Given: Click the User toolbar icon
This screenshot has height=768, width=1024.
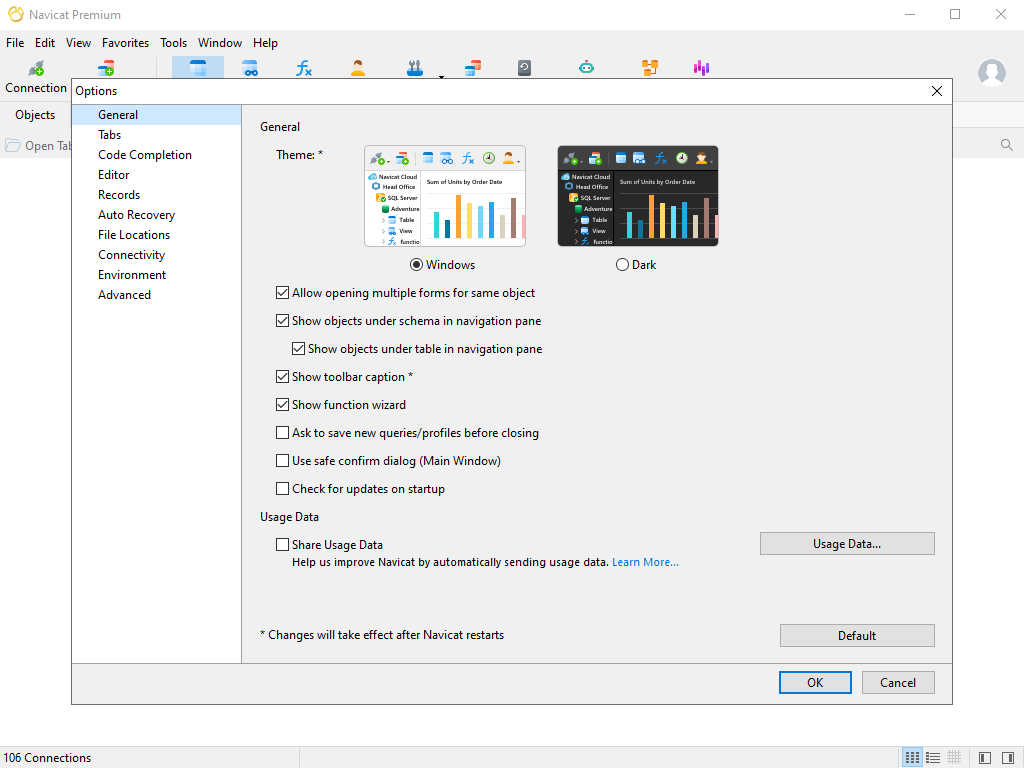Looking at the screenshot, I should 358,68.
